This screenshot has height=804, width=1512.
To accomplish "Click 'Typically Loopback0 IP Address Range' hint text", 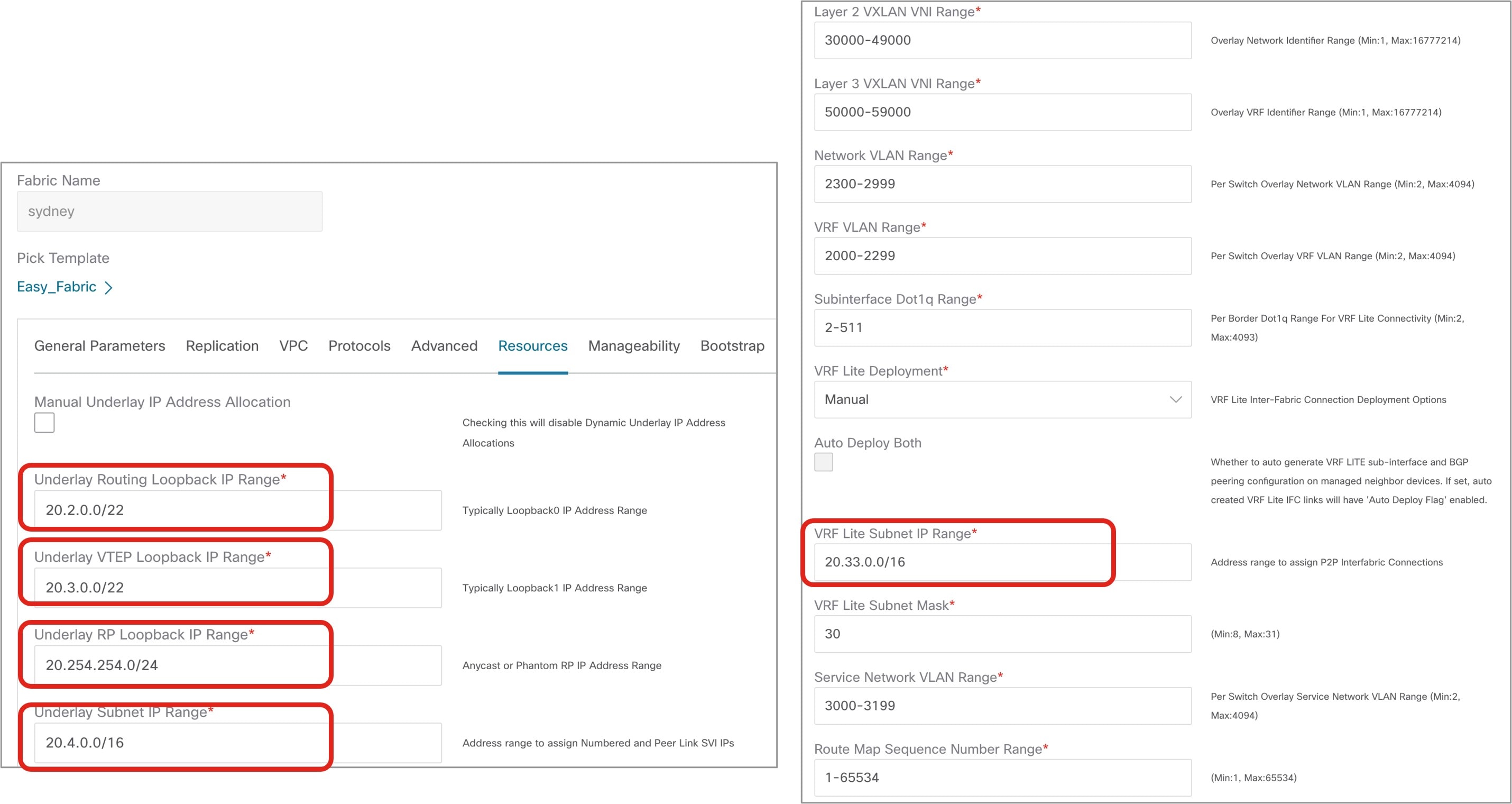I will (555, 510).
